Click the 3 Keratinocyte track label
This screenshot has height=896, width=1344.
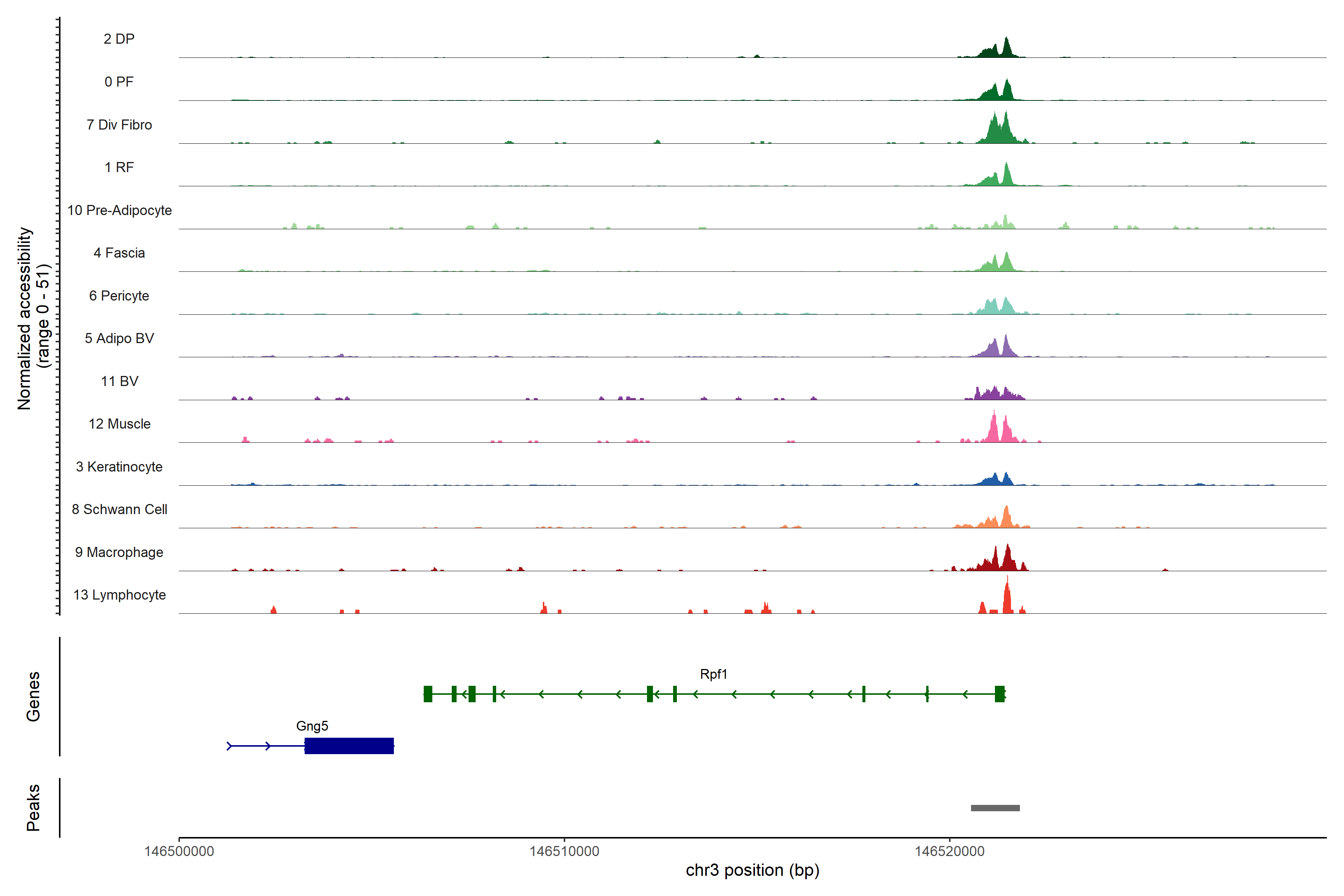pos(119,467)
